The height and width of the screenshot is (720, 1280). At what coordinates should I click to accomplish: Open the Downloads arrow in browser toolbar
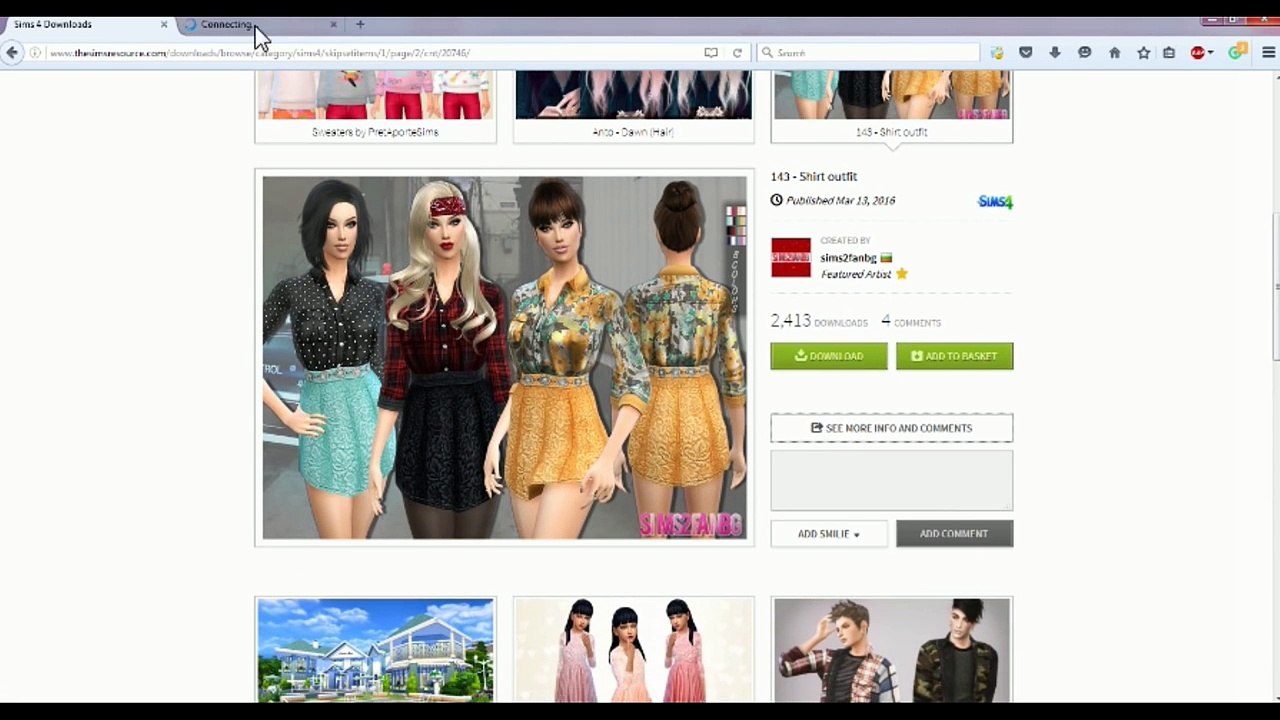[x=1055, y=53]
